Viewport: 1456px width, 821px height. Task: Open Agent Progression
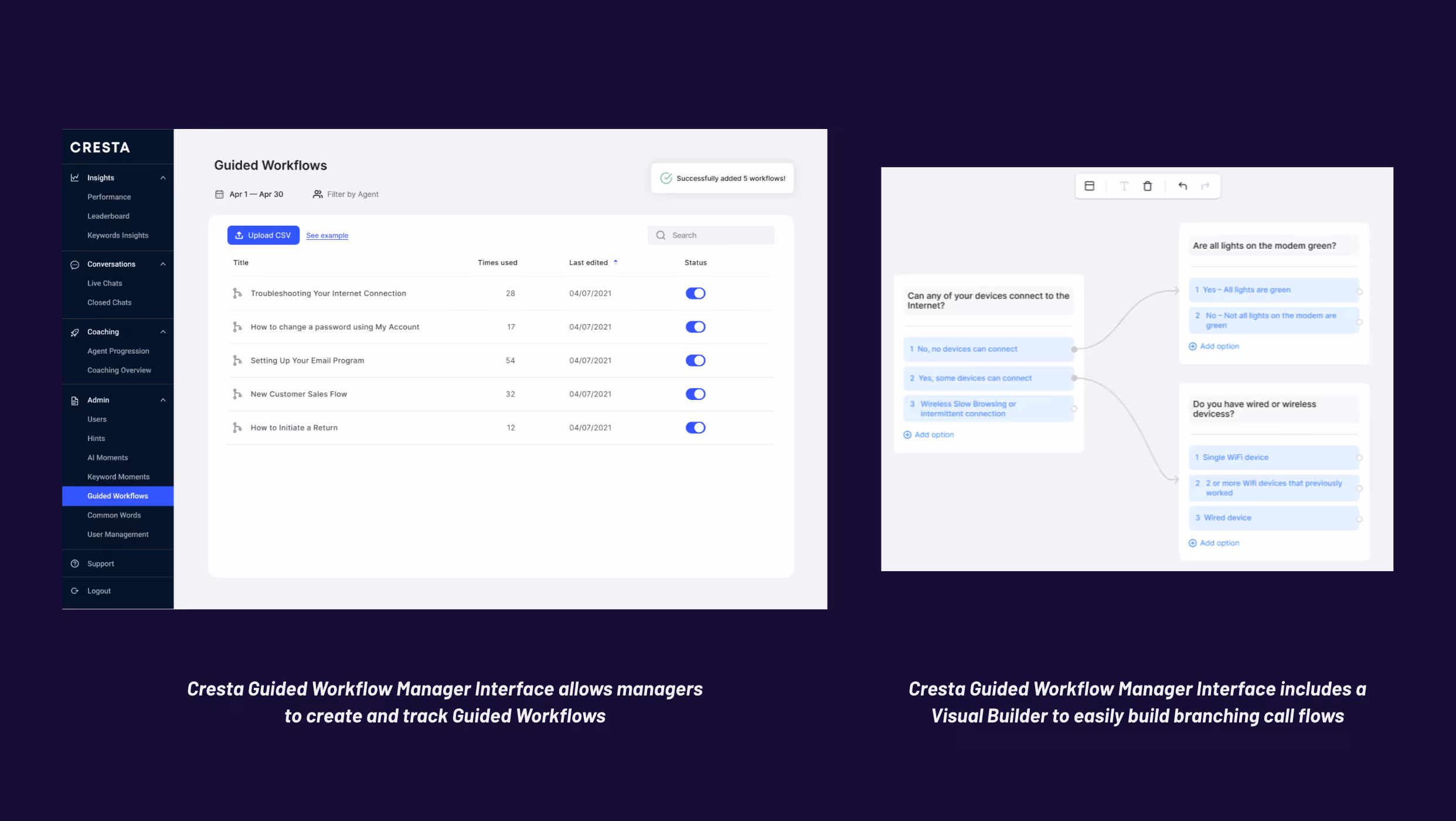118,351
